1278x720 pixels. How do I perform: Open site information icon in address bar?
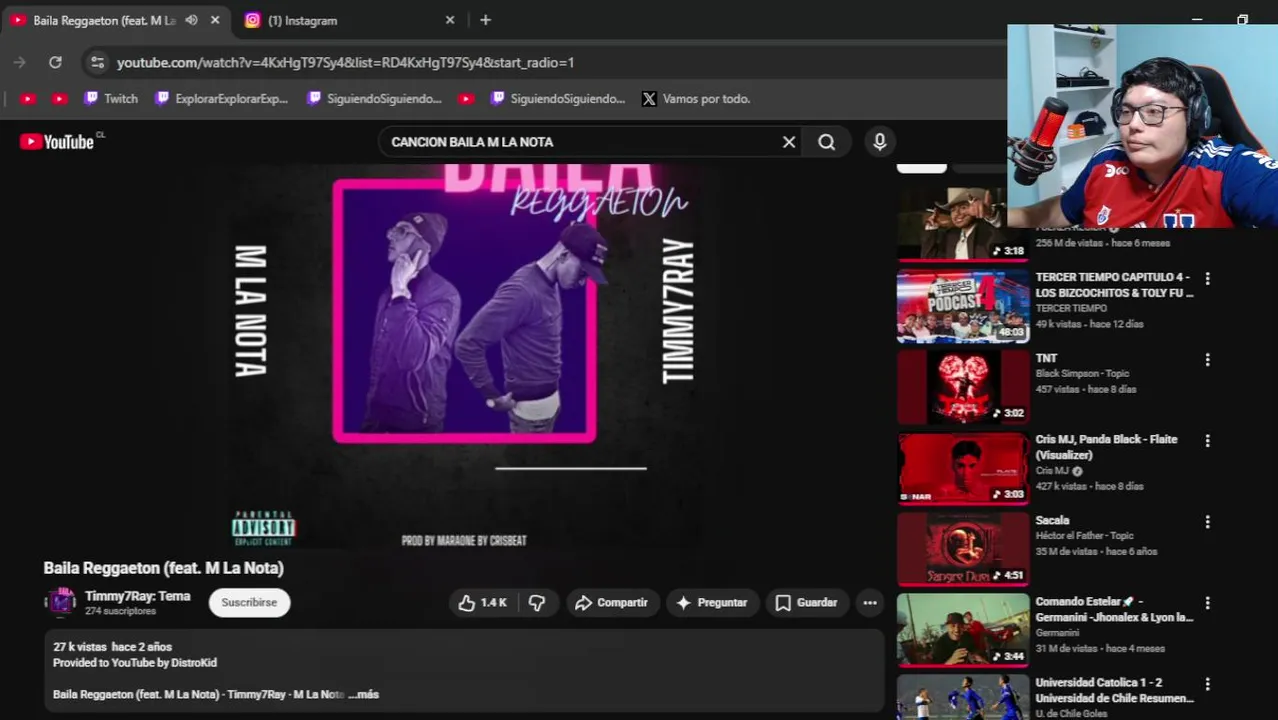97,62
